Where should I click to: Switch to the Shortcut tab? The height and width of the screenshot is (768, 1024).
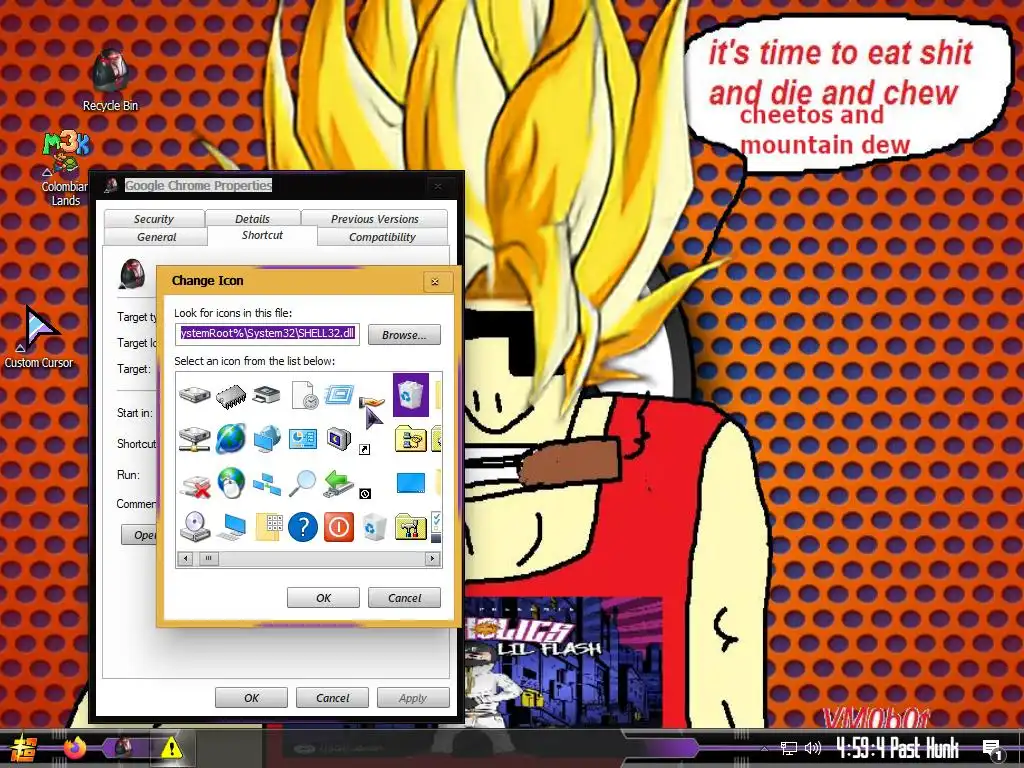(x=262, y=235)
